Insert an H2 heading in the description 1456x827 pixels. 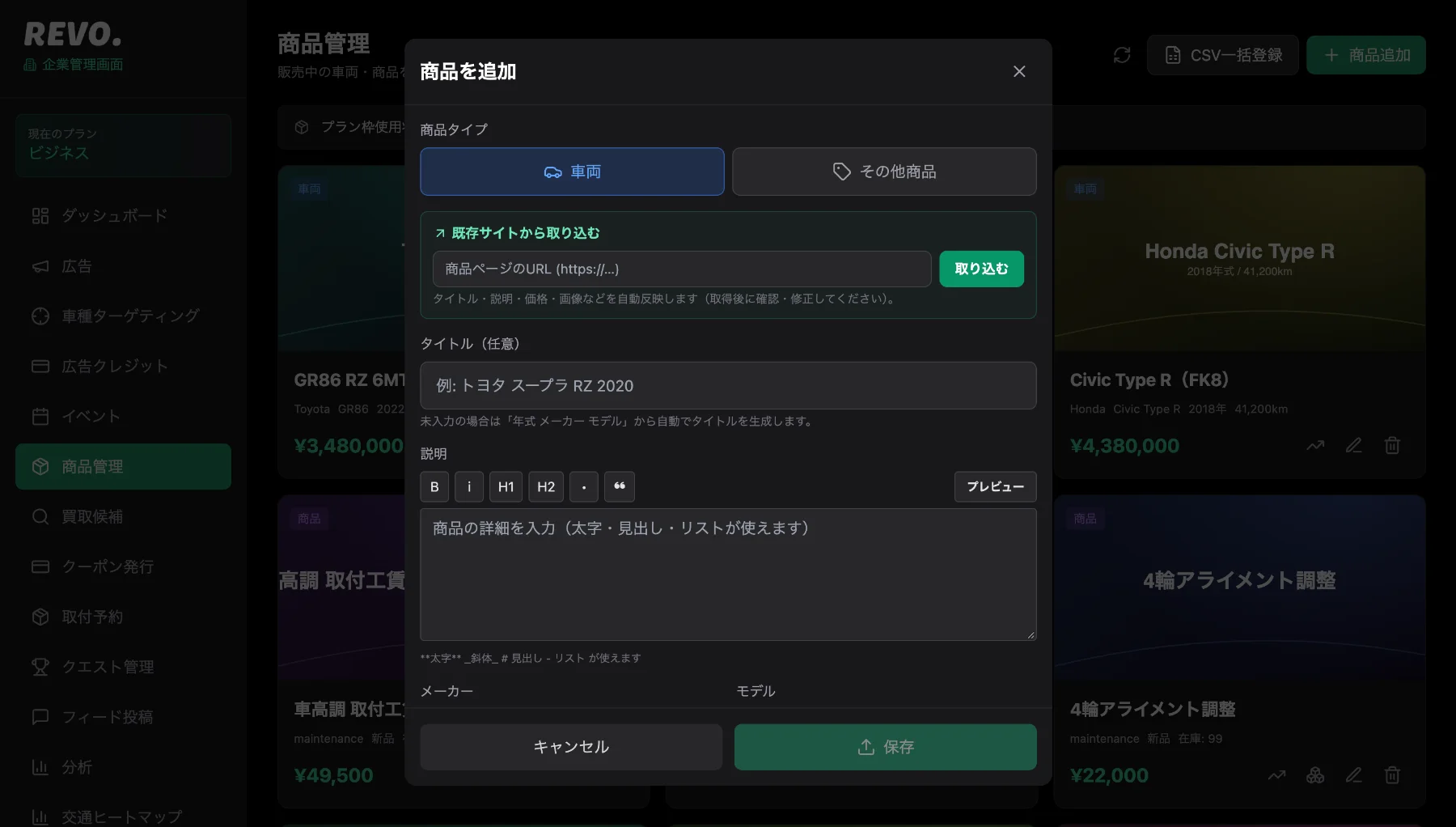point(546,486)
